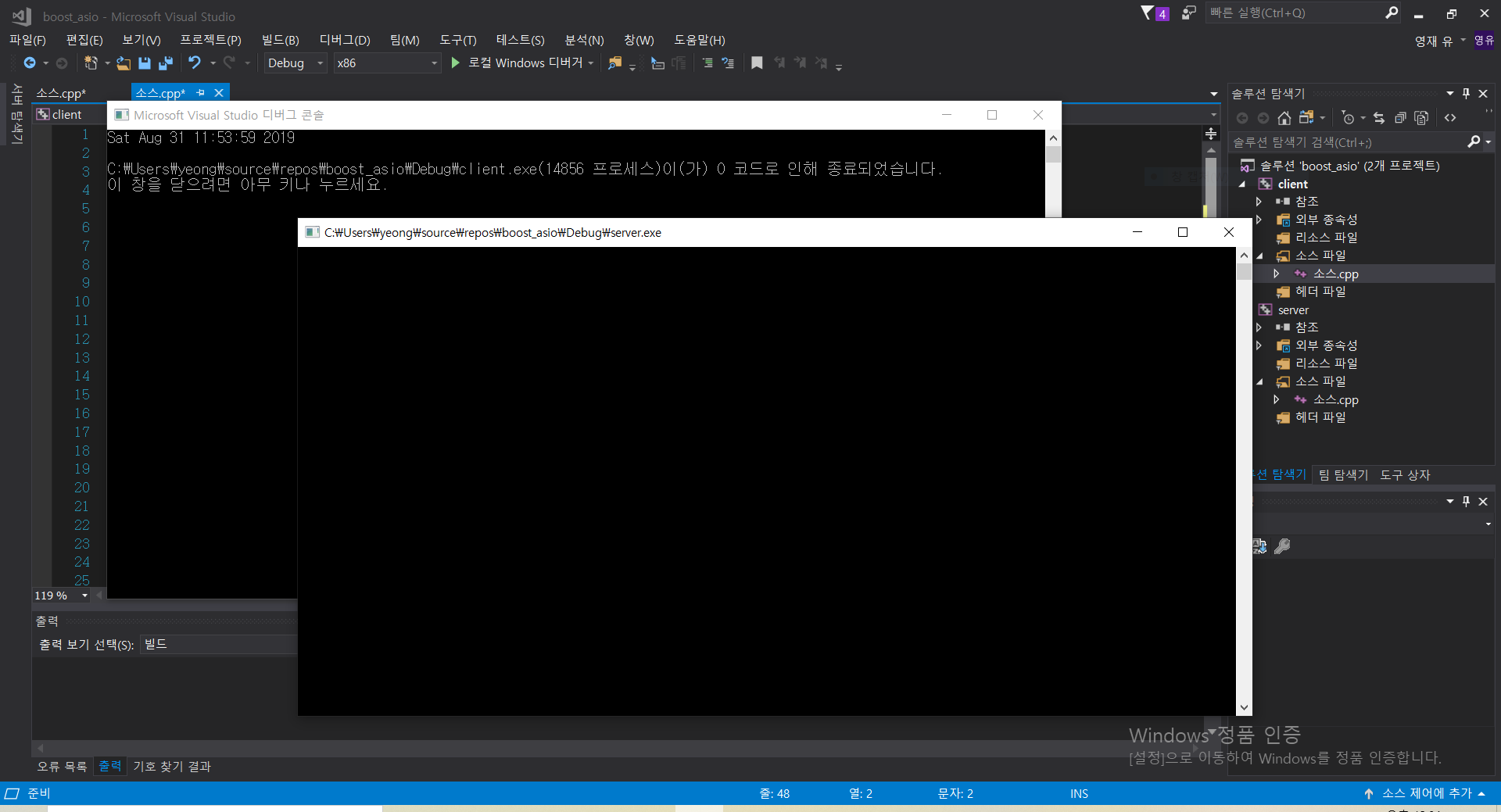Close the active 소스.cpp* tab
Screen dimensions: 1501x812
pyautogui.click(x=219, y=93)
